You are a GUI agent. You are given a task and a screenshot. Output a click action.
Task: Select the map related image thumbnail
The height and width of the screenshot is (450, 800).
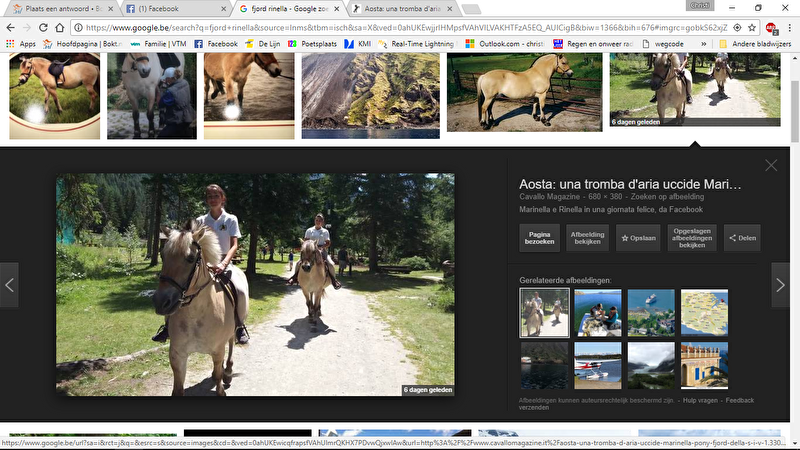(x=704, y=312)
